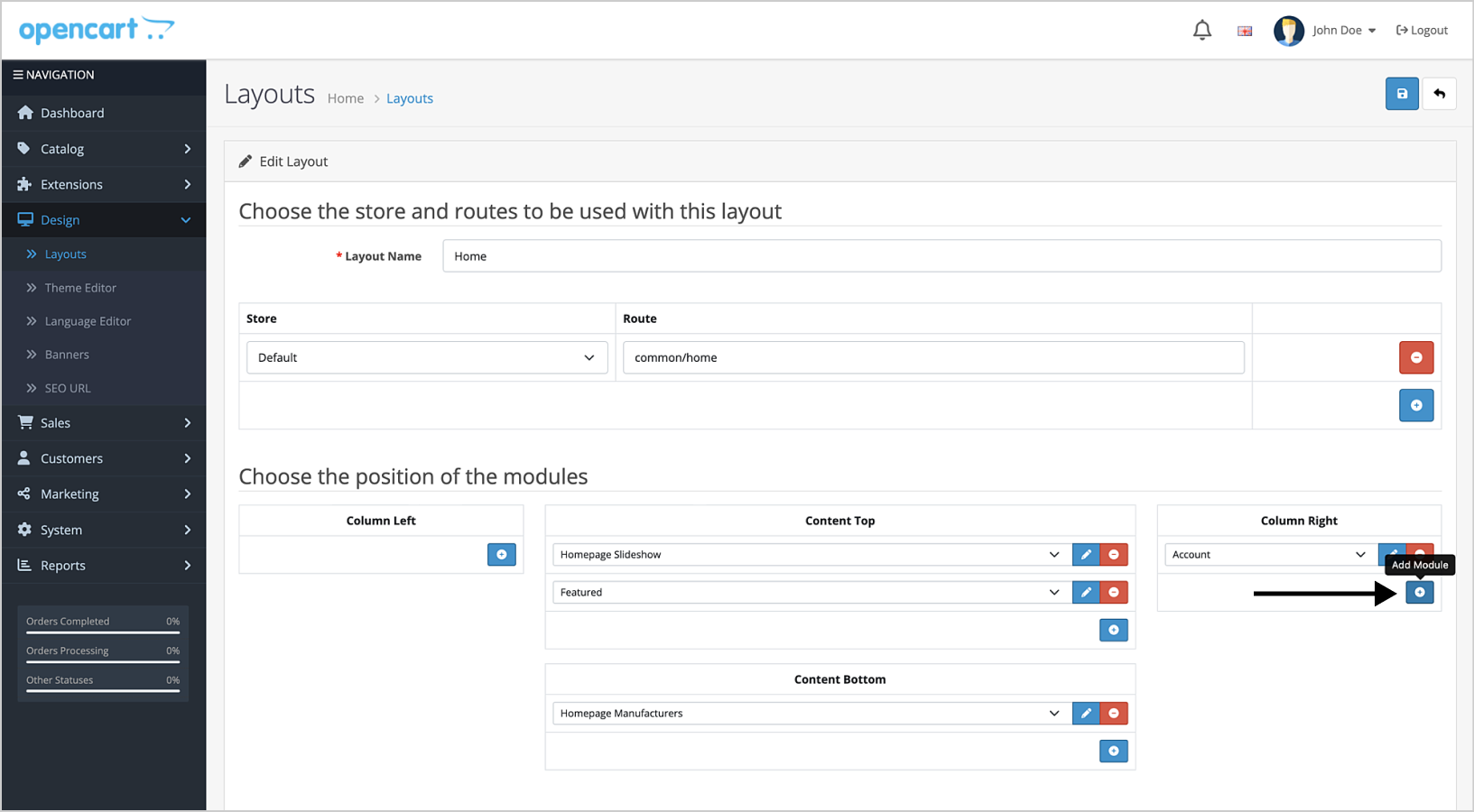Open the Homepage Slideshow module dropdown
Viewport: 1474px width, 812px height.
(809, 555)
